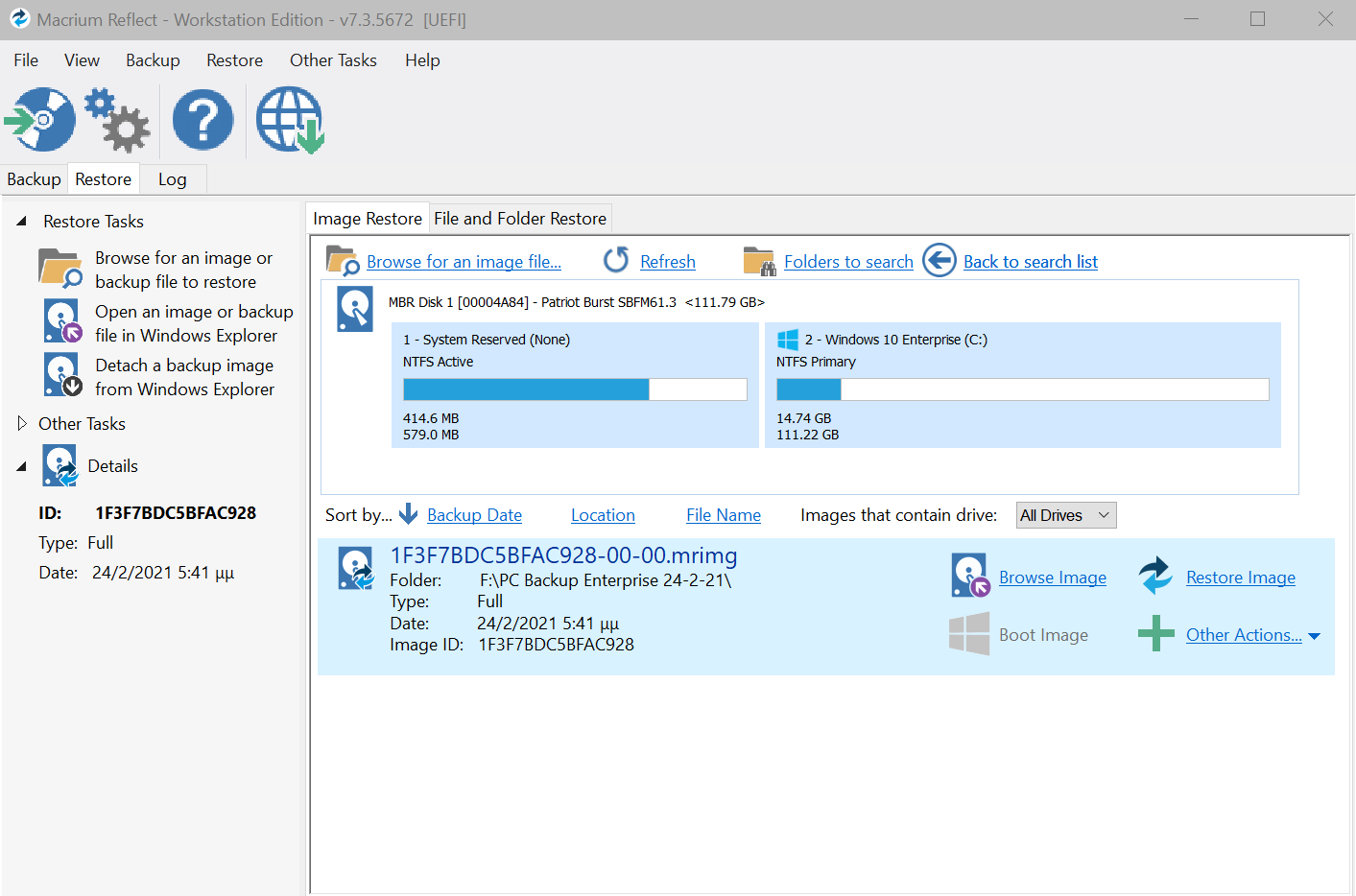The width and height of the screenshot is (1356, 896).
Task: Switch to the Backup tab
Action: (34, 179)
